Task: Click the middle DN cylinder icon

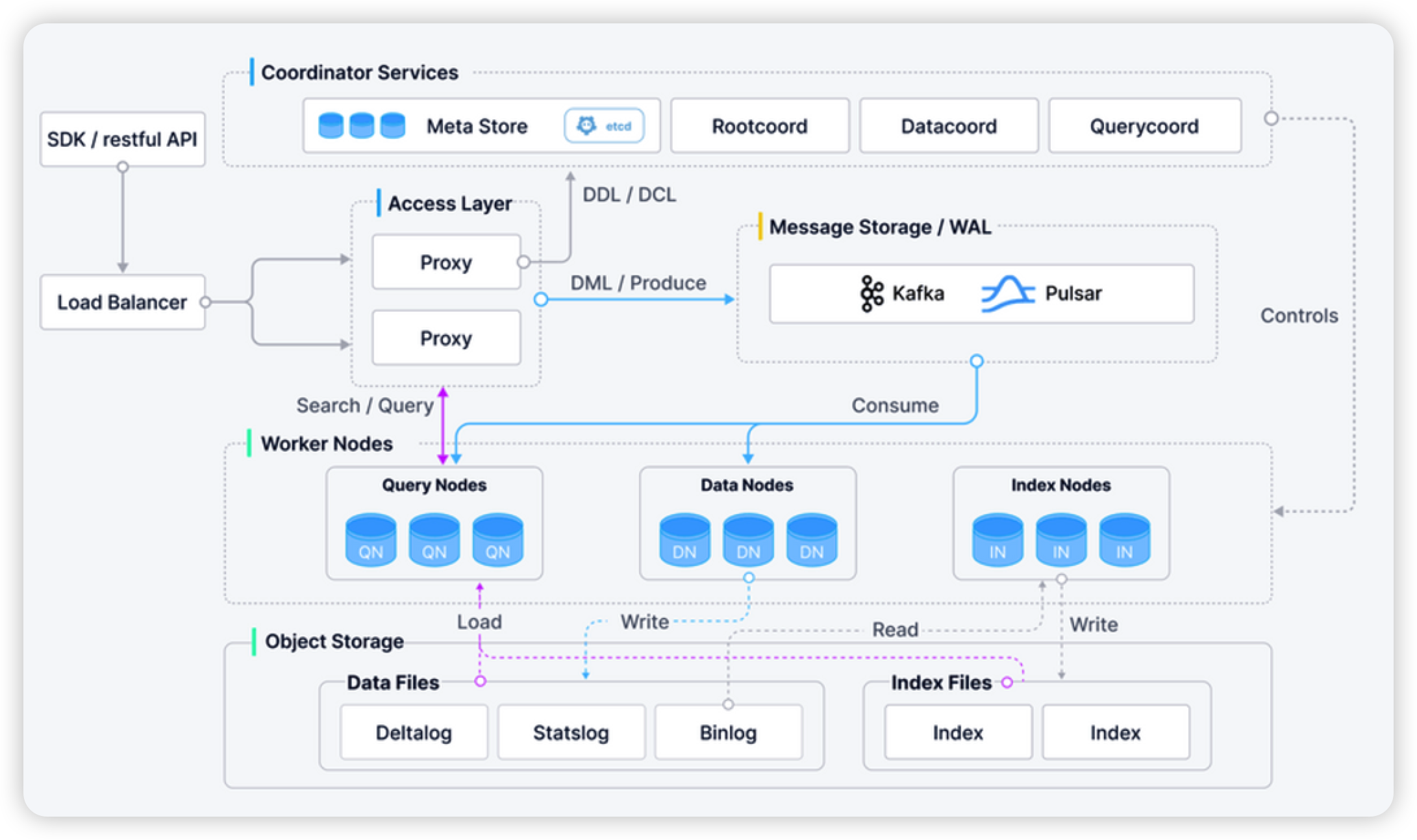Action: point(748,540)
